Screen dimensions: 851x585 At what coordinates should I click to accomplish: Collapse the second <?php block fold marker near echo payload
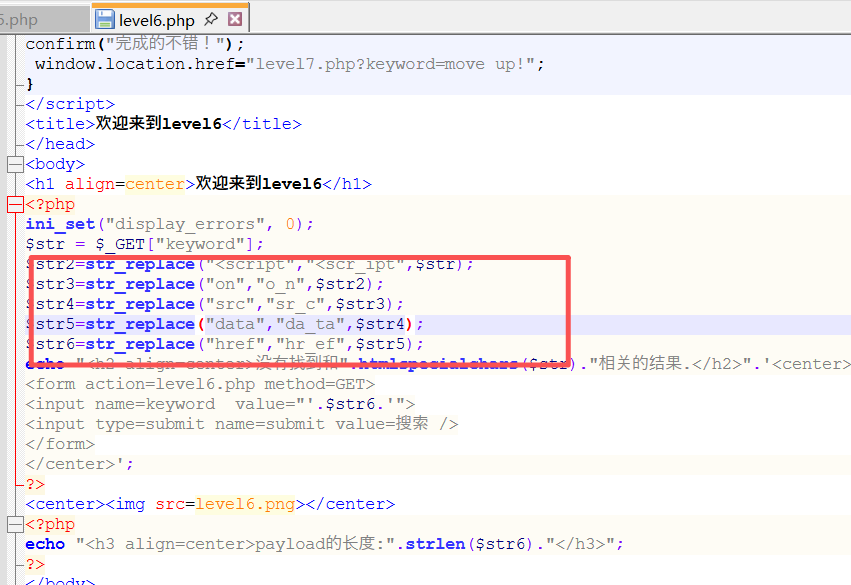point(15,524)
